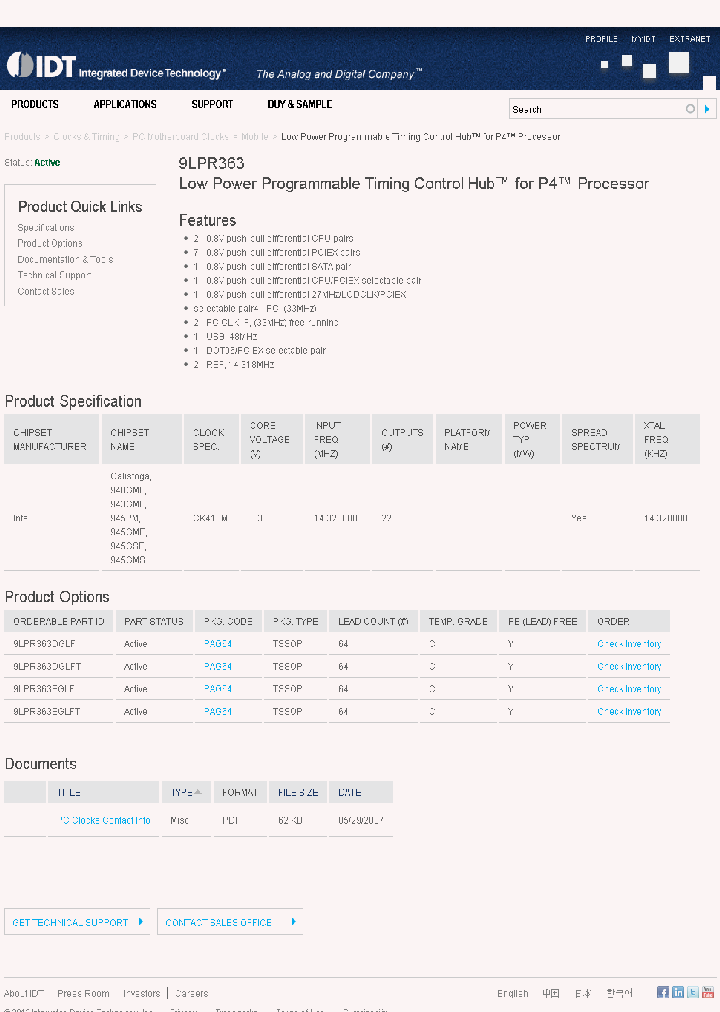This screenshot has height=1012, width=720.
Task: Open PAG64 package code for 9LPR363DGLFT
Action: coord(217,666)
